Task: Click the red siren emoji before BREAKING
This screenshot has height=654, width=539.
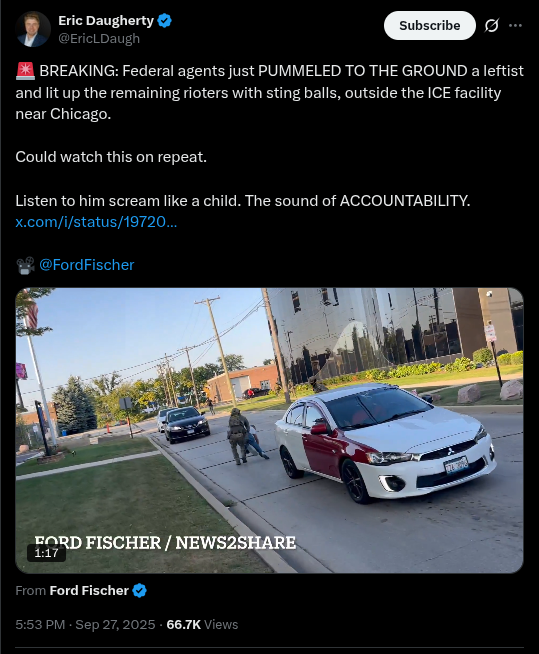Action: coord(25,71)
